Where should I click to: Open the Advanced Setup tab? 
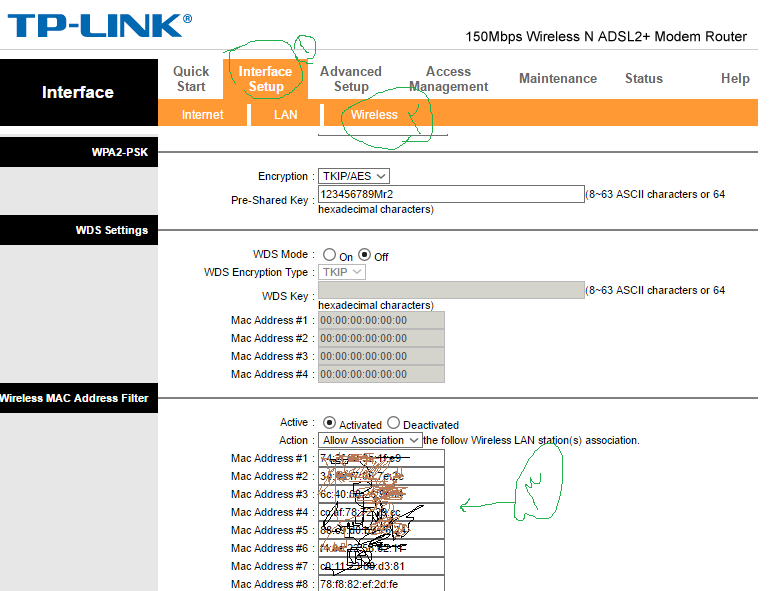[x=351, y=79]
